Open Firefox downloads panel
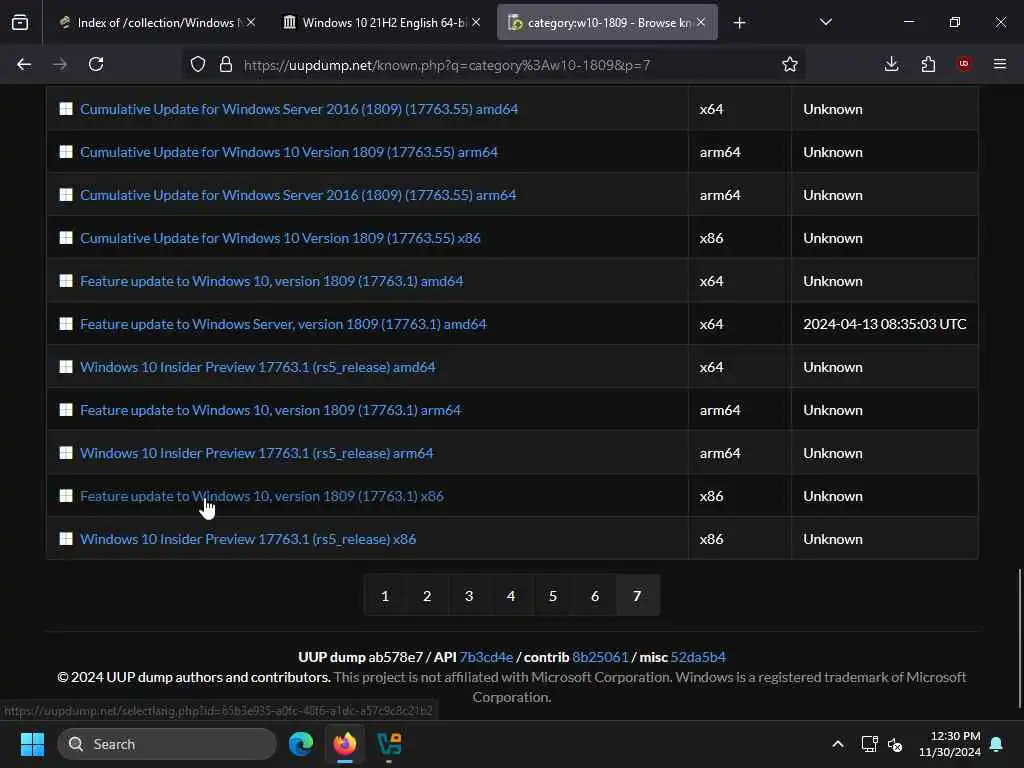 891,64
